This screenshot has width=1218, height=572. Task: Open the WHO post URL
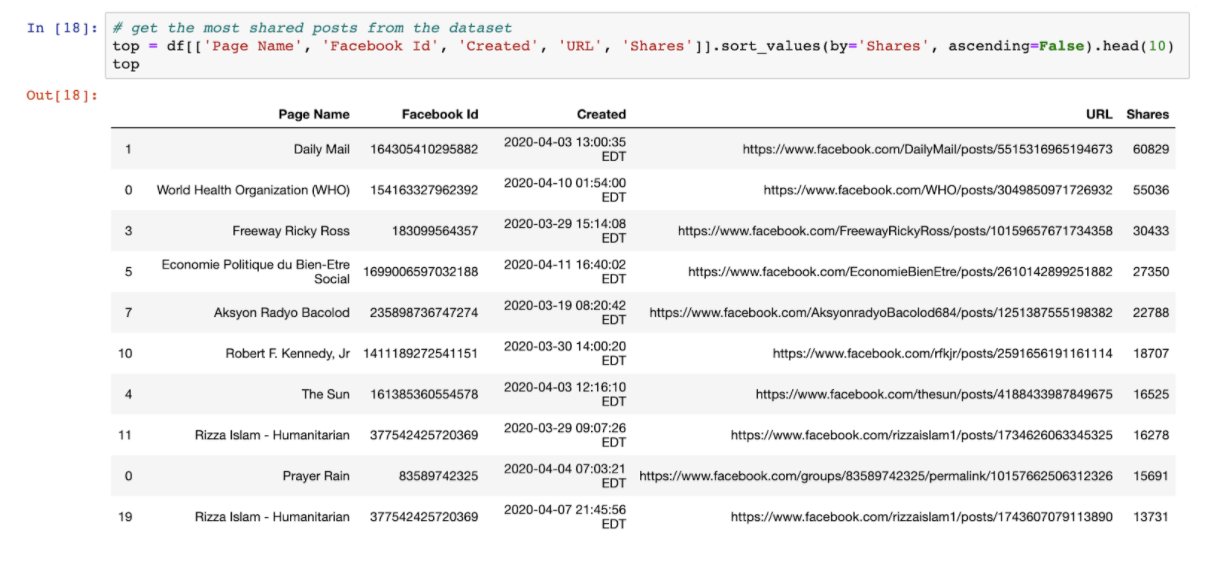[937, 190]
